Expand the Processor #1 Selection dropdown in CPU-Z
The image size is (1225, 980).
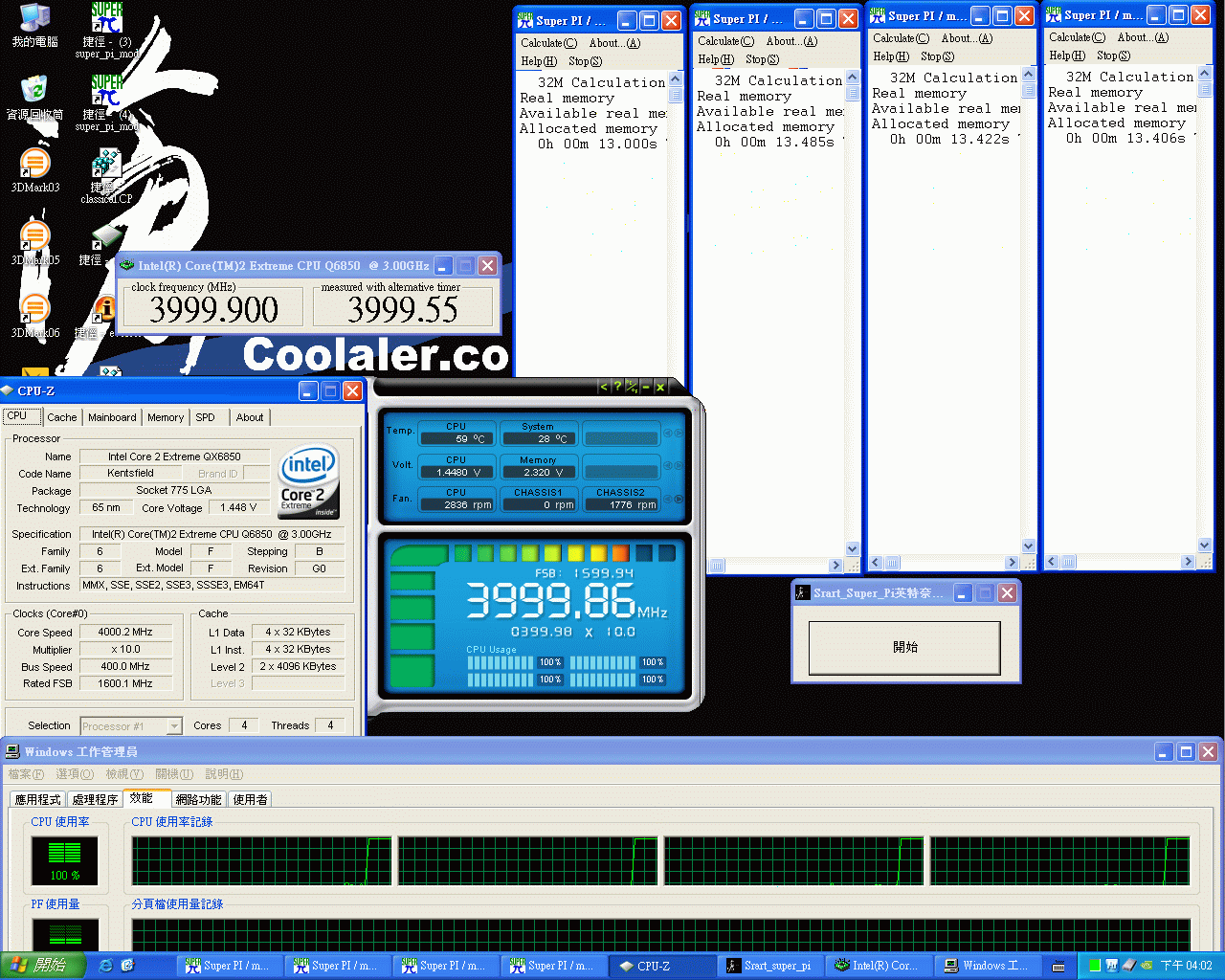[174, 726]
